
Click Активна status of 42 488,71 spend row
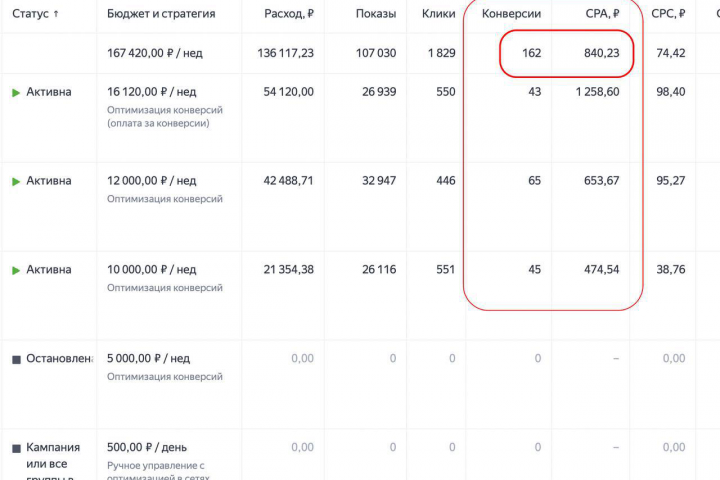[49, 181]
